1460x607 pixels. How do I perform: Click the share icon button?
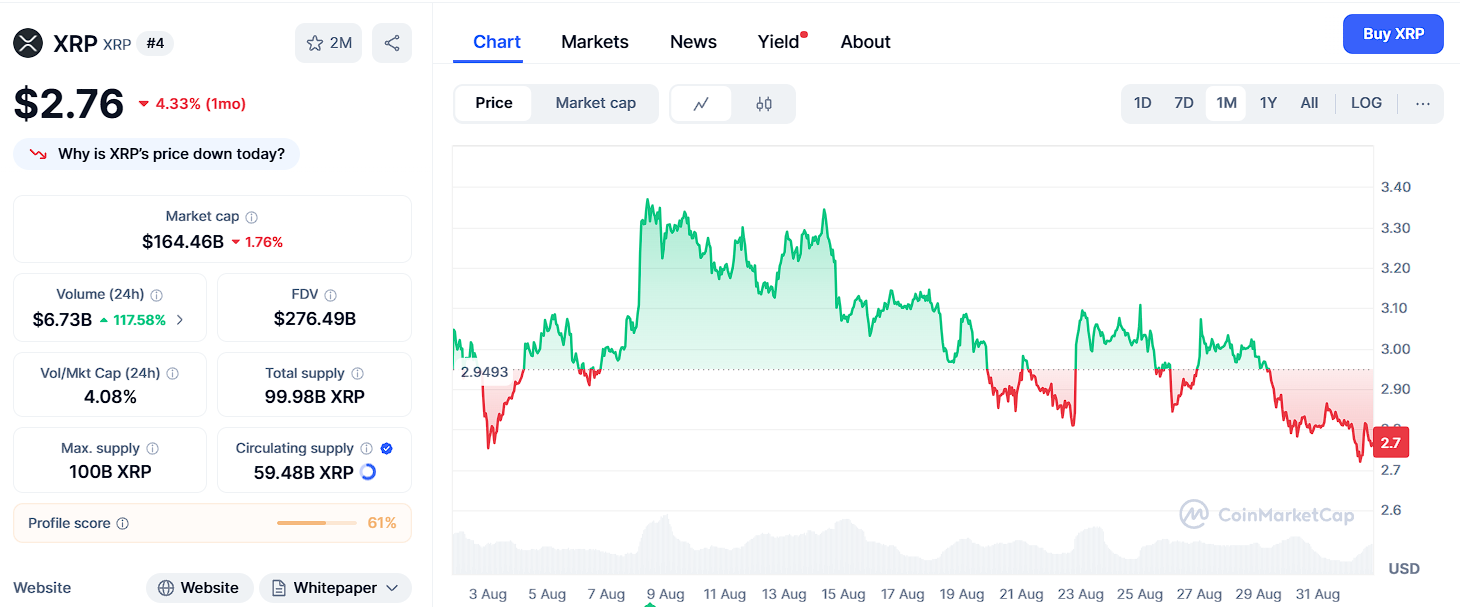pyautogui.click(x=392, y=43)
